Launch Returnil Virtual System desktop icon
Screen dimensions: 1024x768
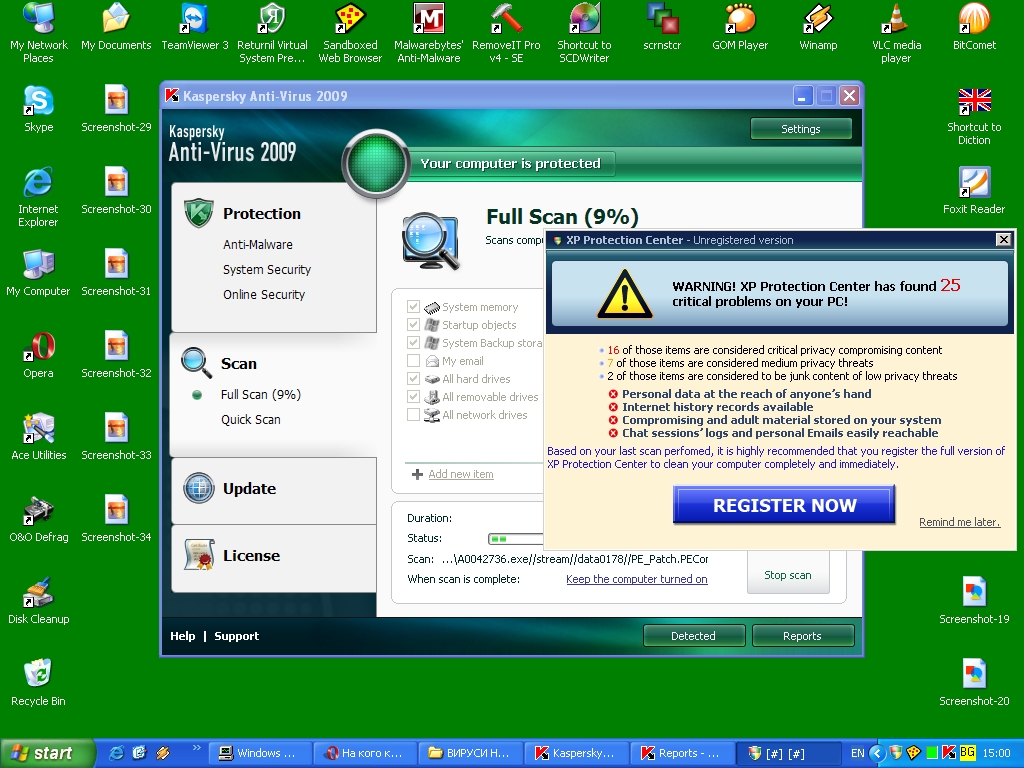coord(272,32)
